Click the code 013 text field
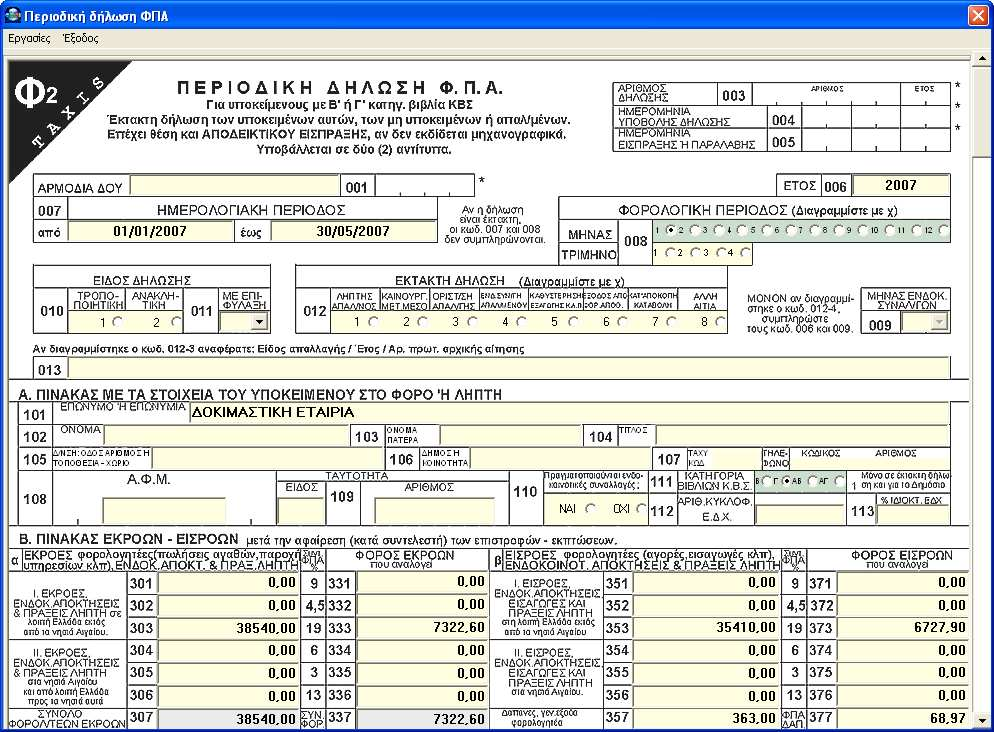This screenshot has width=994, height=732. 509,368
